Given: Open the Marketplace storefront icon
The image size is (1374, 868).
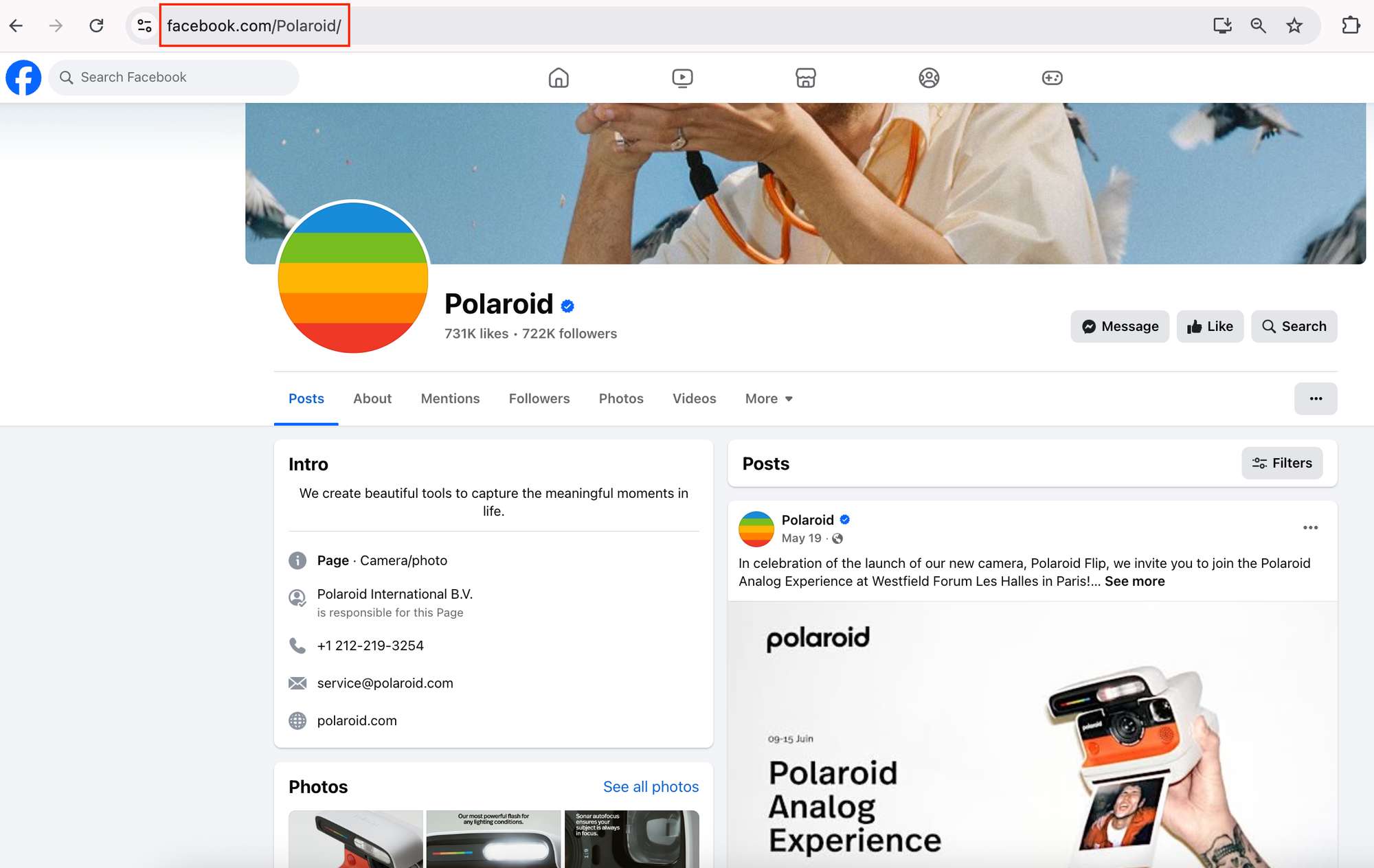Looking at the screenshot, I should click(x=805, y=78).
